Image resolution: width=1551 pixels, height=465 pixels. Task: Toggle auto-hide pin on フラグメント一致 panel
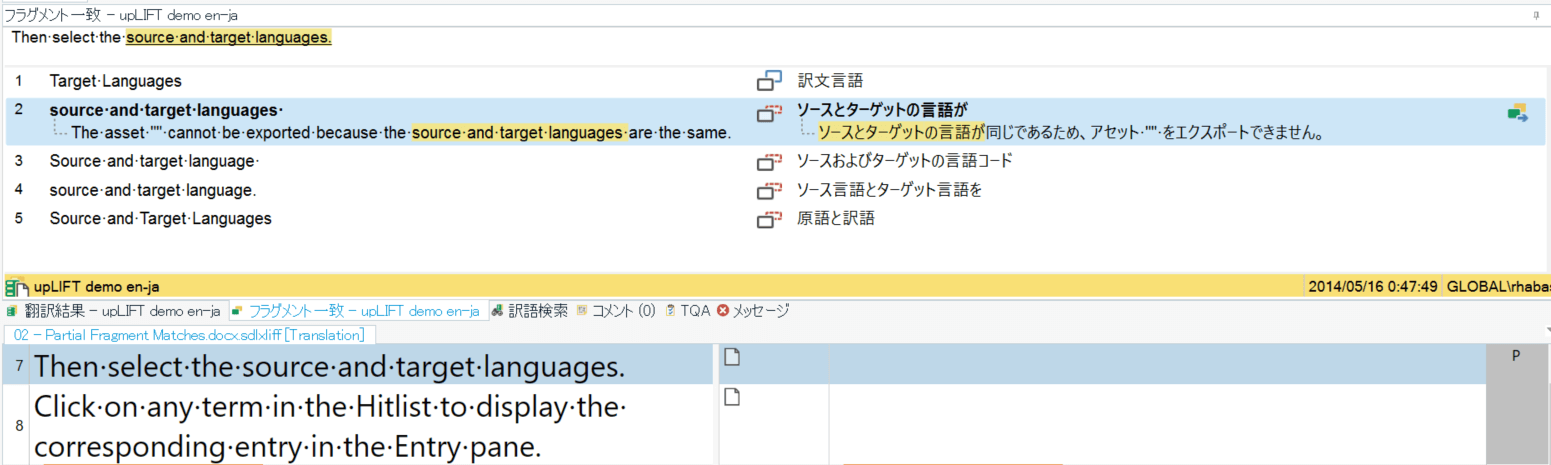(1535, 15)
